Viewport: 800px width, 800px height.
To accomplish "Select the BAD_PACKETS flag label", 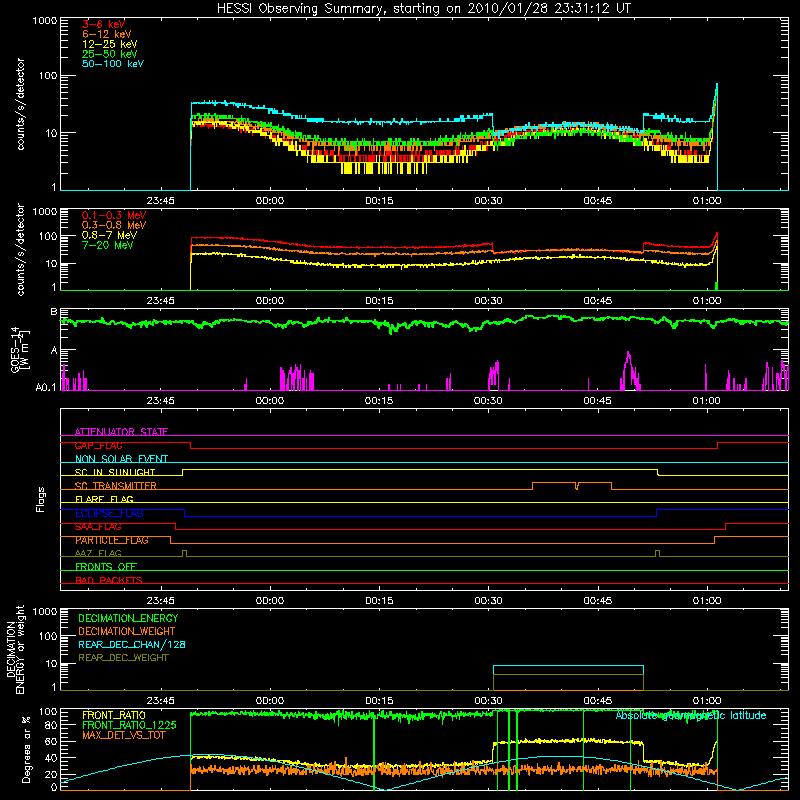I will pyautogui.click(x=109, y=580).
